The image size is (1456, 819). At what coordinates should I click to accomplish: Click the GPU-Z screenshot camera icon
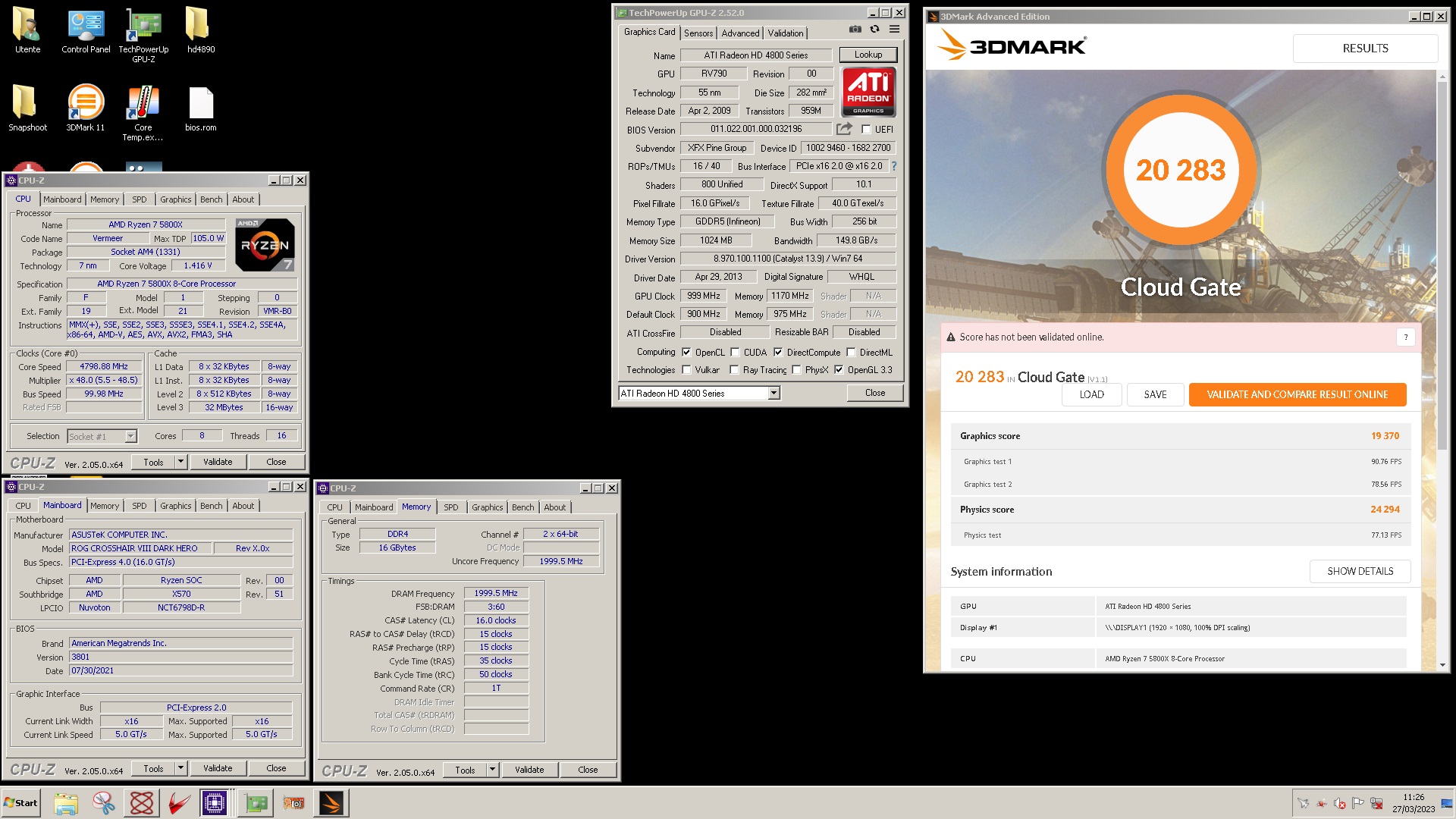click(855, 30)
